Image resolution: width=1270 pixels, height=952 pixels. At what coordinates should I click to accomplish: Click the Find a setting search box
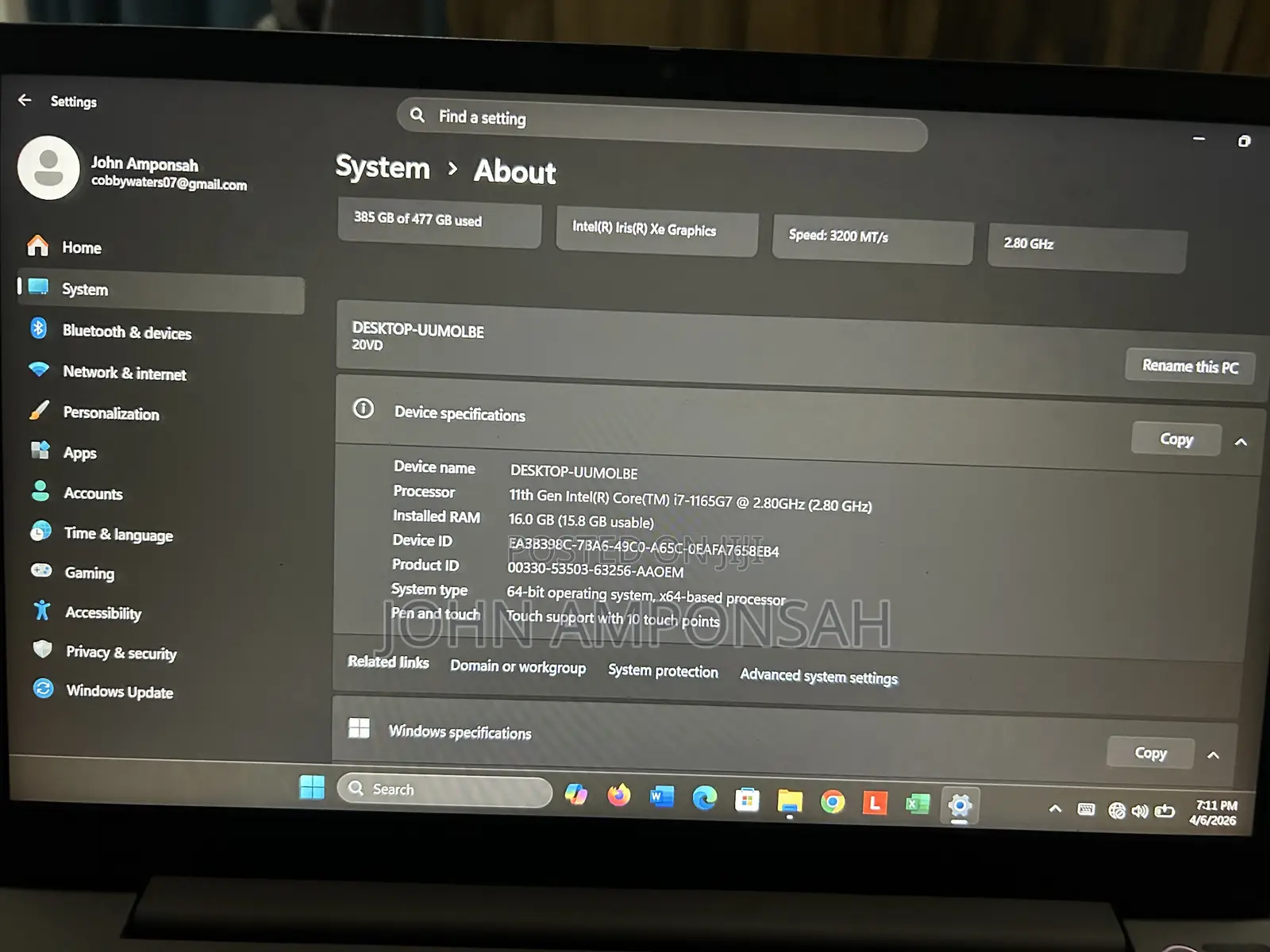point(662,124)
